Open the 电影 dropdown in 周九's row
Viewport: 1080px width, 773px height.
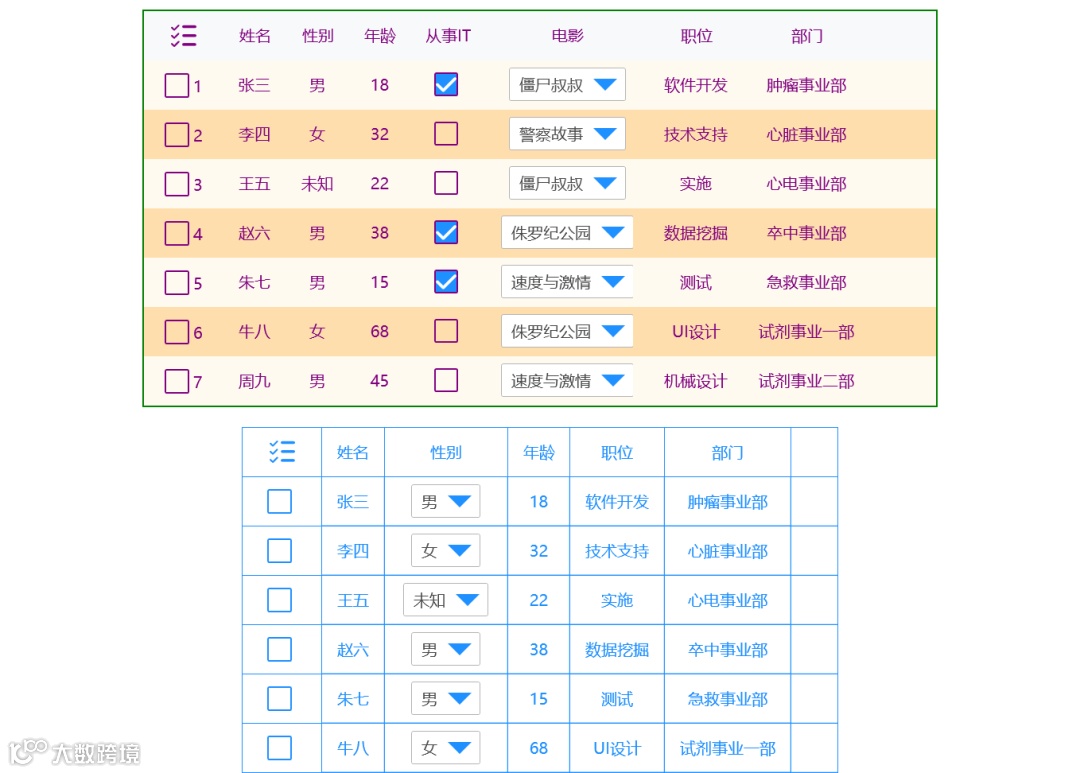567,380
